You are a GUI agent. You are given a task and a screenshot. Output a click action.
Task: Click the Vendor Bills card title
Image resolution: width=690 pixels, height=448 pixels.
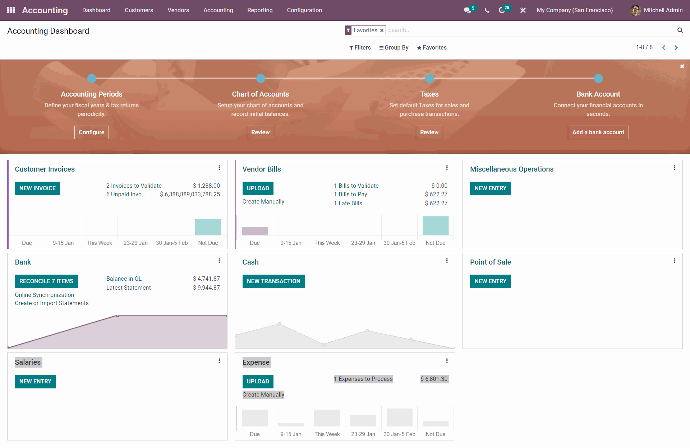coord(262,169)
